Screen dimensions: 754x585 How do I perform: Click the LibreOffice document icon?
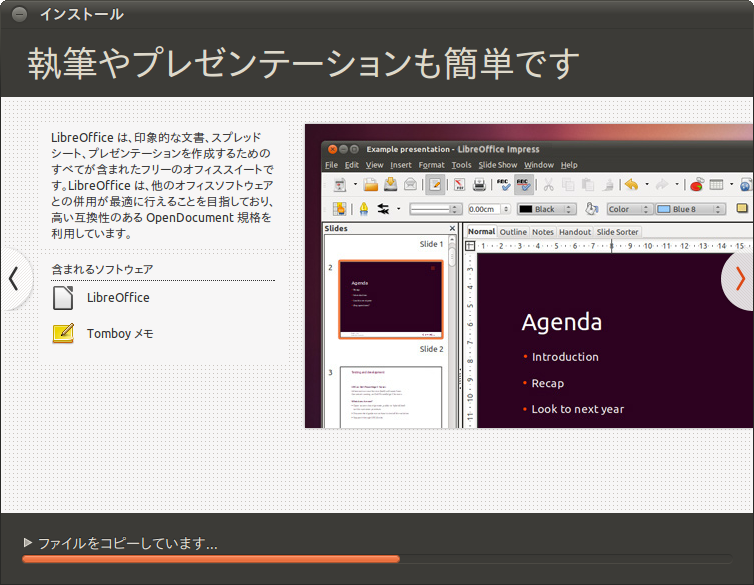point(63,298)
